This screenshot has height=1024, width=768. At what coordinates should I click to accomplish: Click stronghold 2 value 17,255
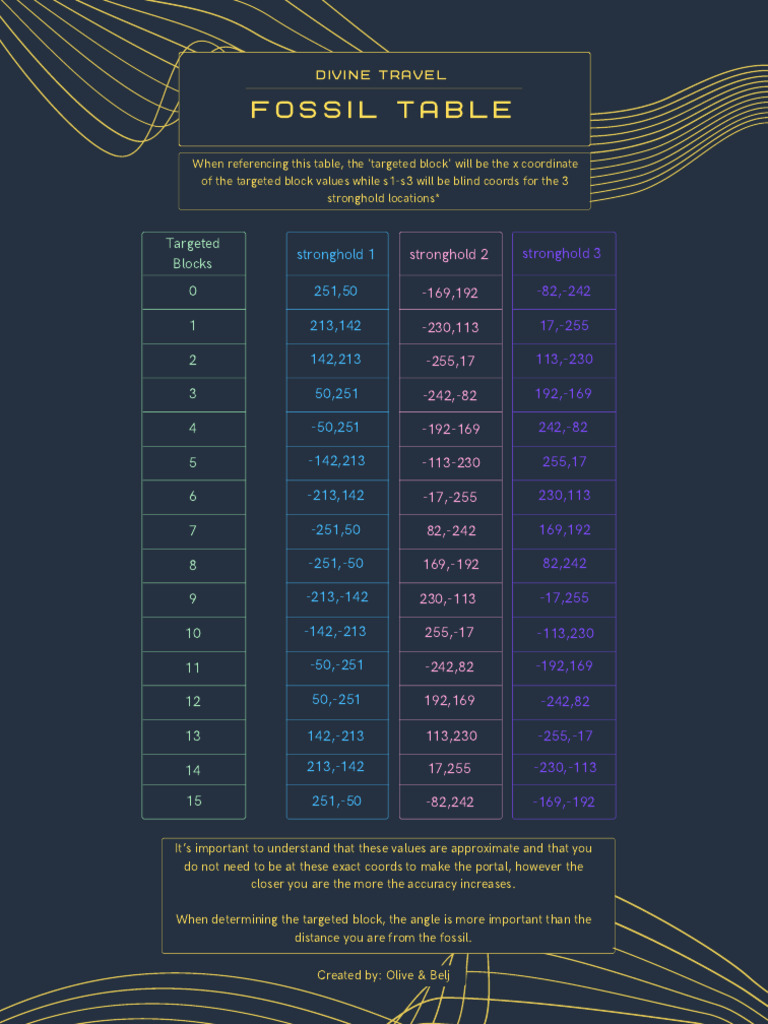coord(449,769)
